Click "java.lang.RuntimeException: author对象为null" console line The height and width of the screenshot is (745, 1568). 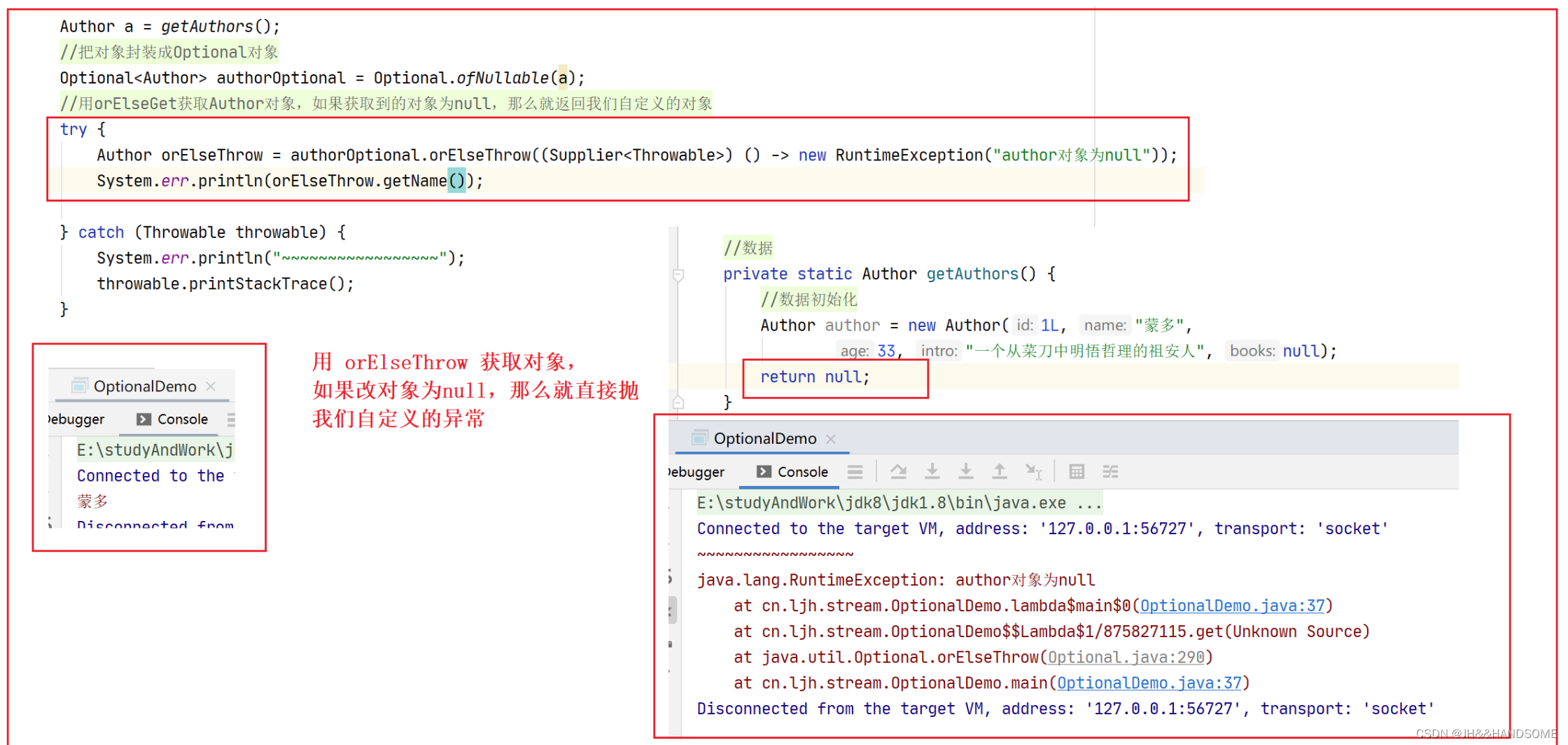pyautogui.click(x=896, y=580)
